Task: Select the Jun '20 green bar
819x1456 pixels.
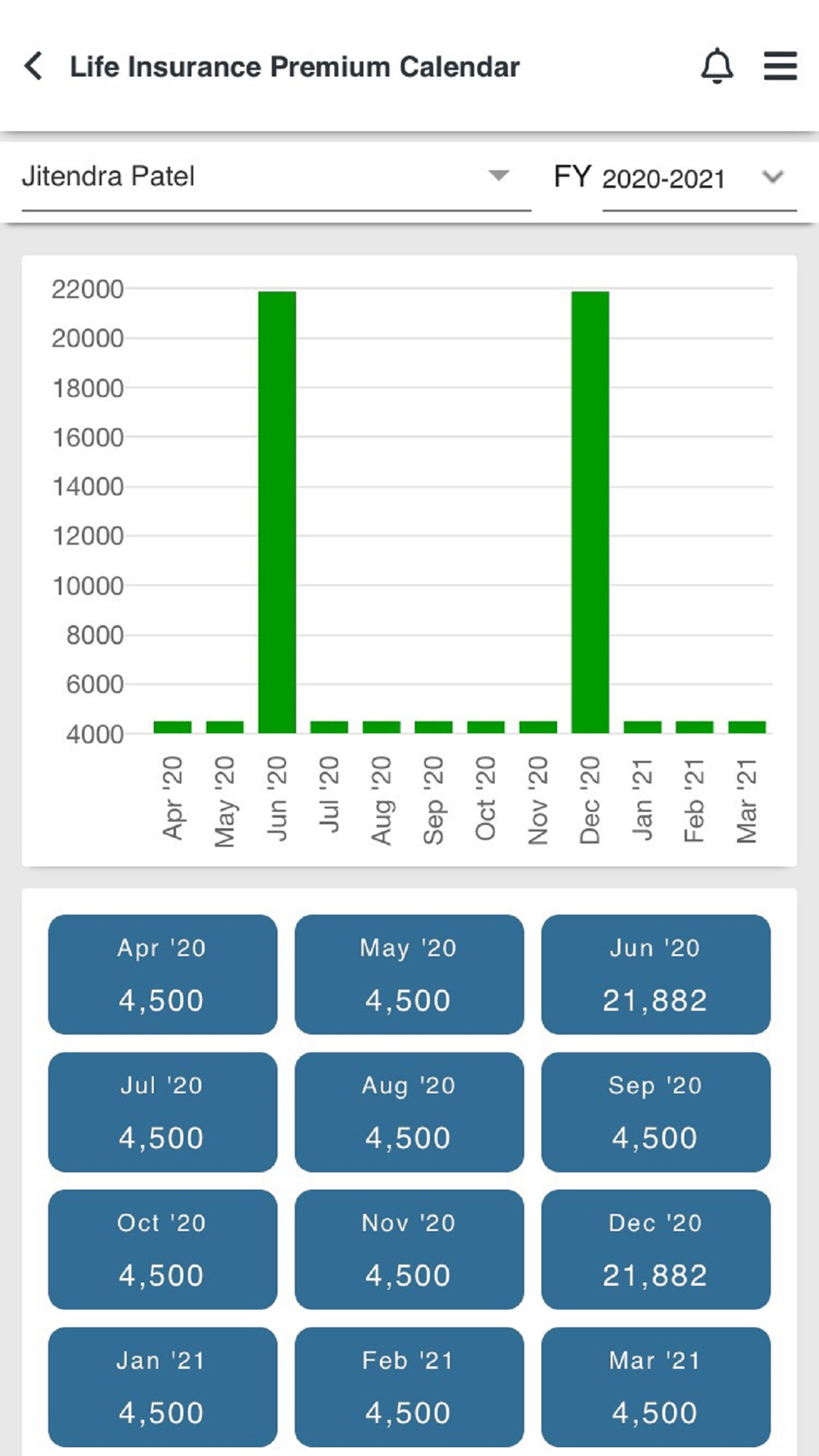Action: pyautogui.click(x=277, y=512)
